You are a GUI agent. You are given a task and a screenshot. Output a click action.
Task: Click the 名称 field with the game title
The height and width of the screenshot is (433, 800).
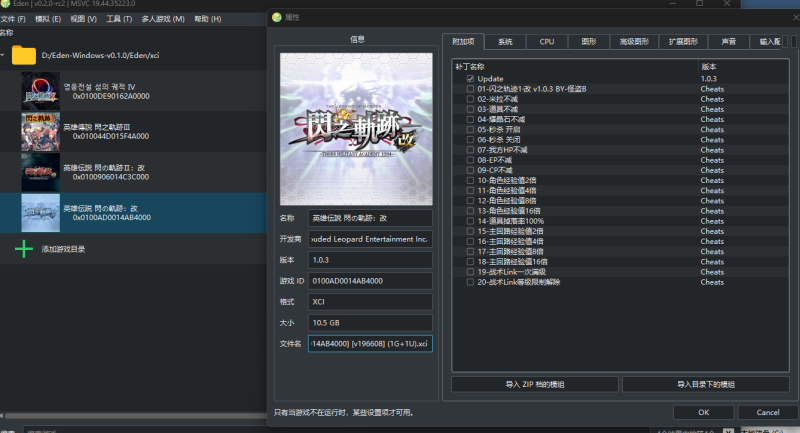[x=370, y=218]
